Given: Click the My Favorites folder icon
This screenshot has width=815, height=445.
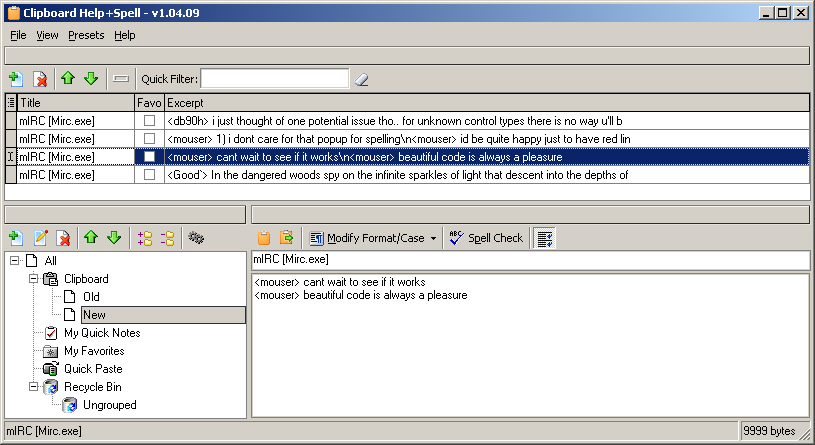Looking at the screenshot, I should point(50,351).
